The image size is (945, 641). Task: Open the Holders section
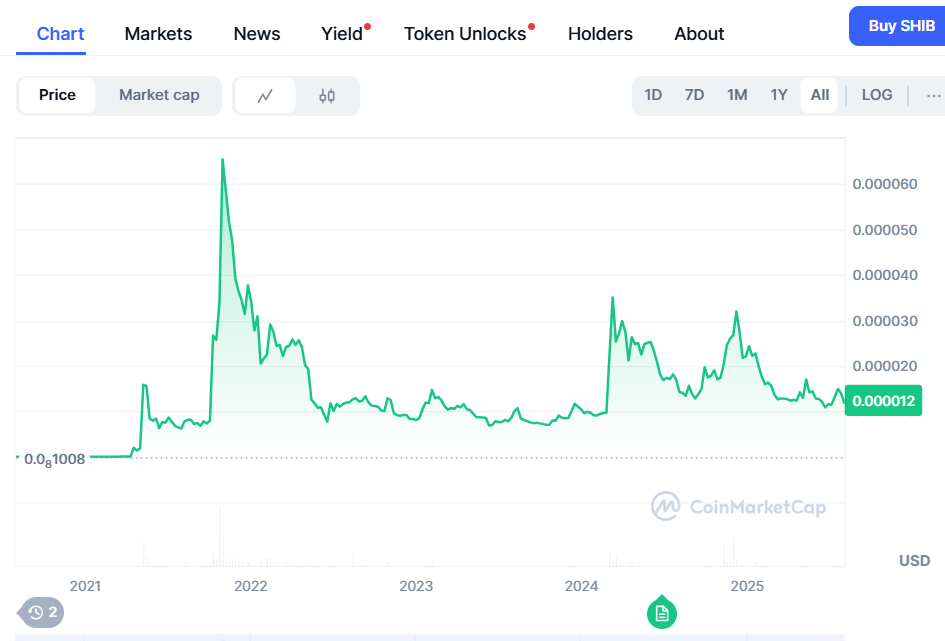click(x=600, y=33)
